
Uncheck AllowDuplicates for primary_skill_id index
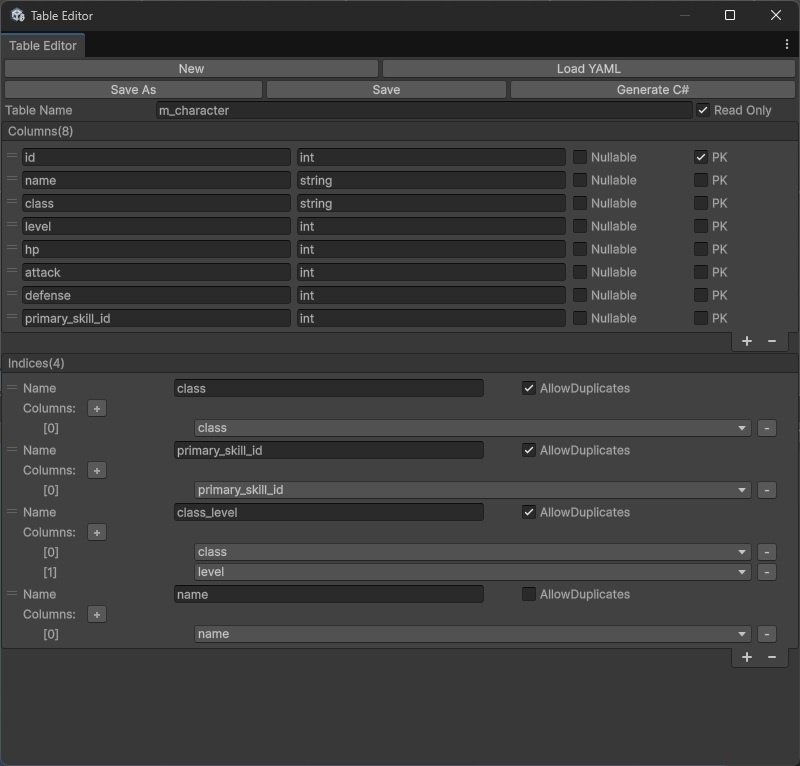click(529, 450)
